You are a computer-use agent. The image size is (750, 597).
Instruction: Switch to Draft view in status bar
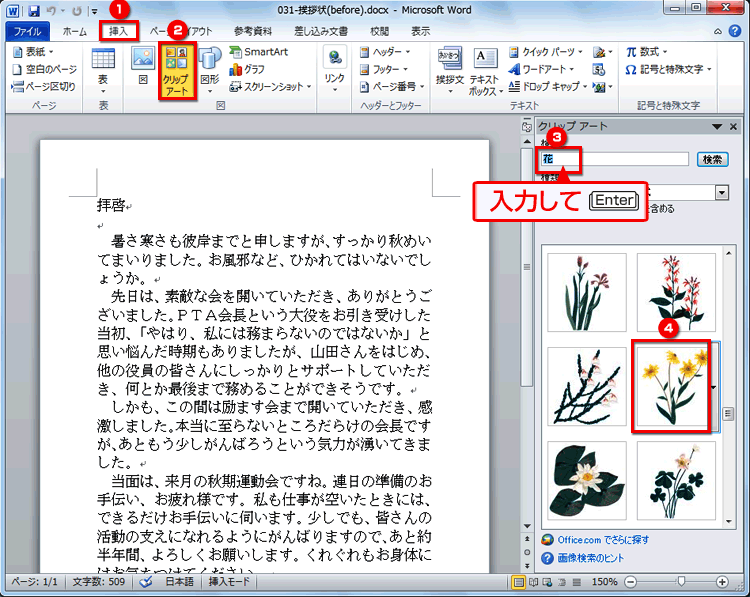coord(577,582)
